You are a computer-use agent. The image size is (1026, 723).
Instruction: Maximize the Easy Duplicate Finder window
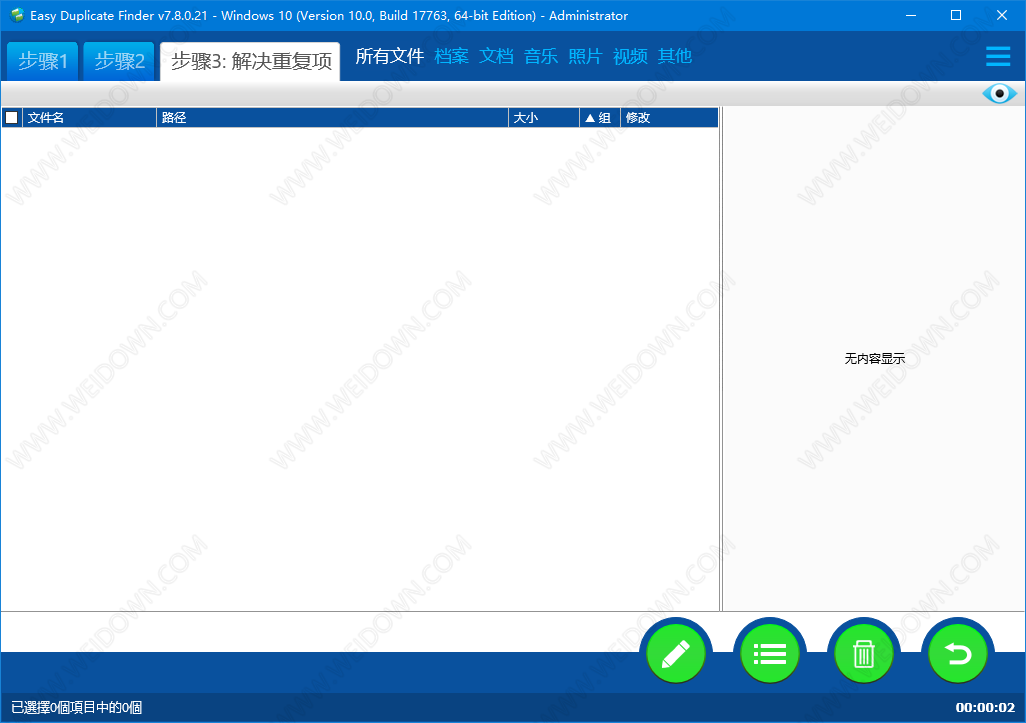click(x=956, y=15)
